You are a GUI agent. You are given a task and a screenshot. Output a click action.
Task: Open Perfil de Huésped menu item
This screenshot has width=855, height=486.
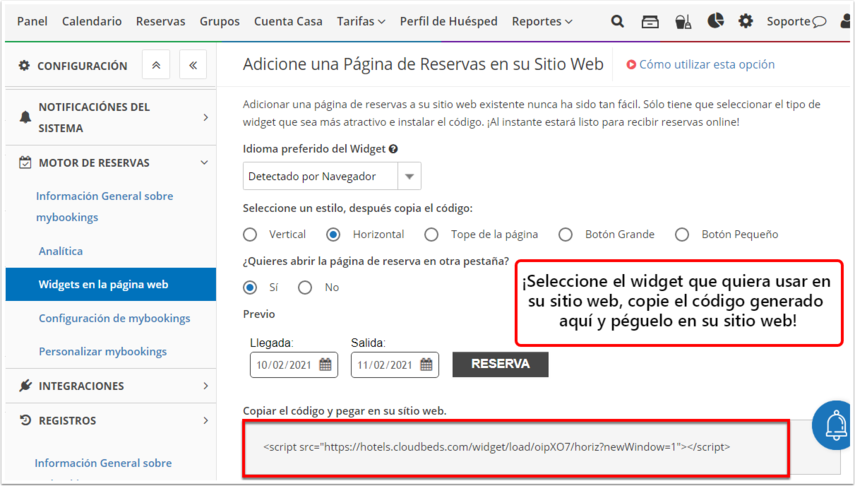pos(448,21)
